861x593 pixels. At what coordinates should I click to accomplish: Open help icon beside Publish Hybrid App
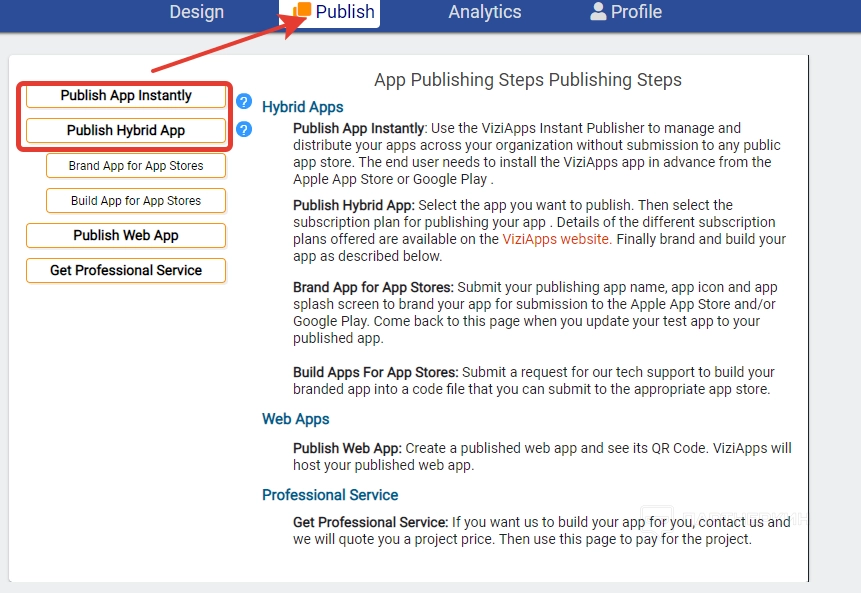click(244, 130)
